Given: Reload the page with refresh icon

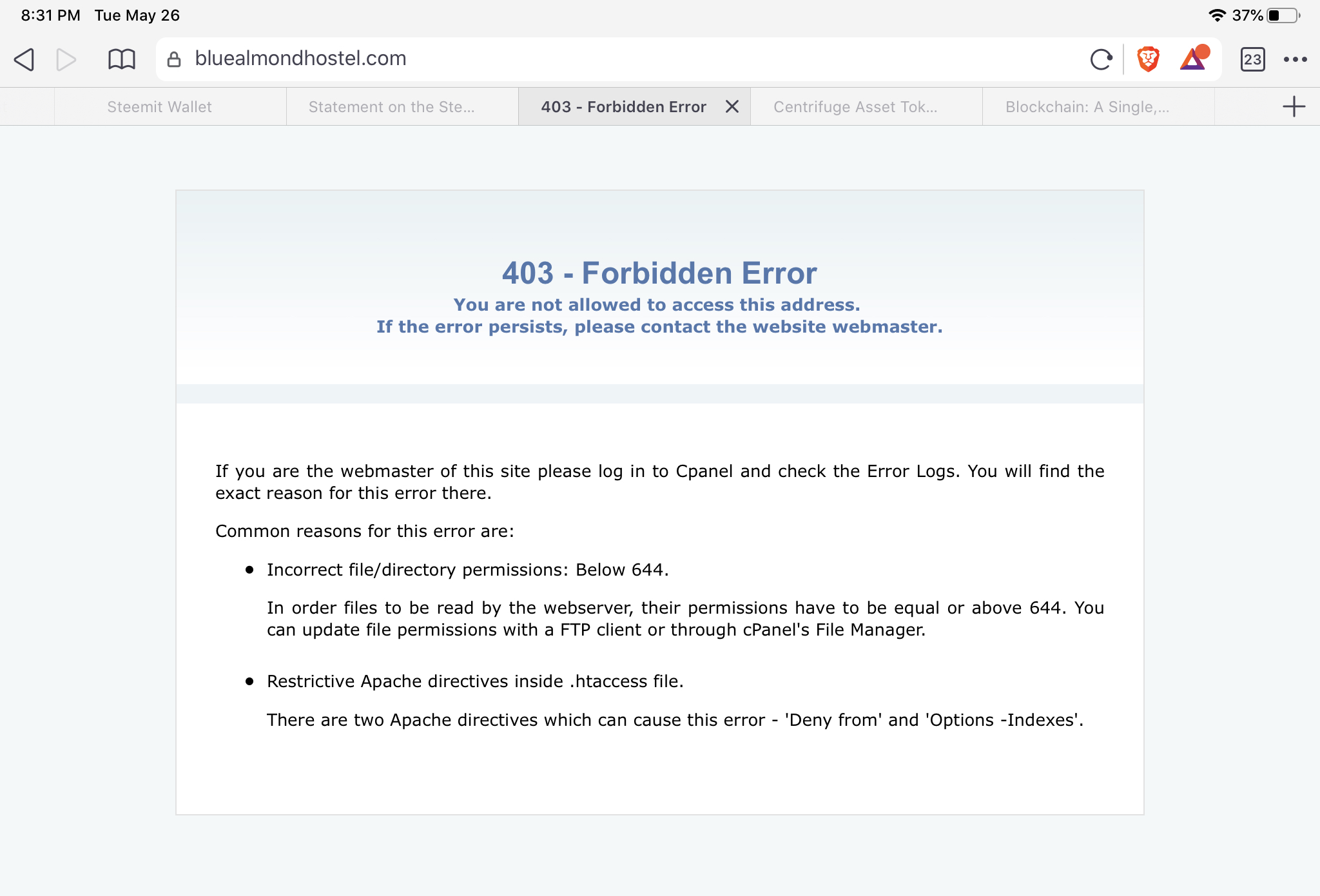Looking at the screenshot, I should [x=1101, y=59].
